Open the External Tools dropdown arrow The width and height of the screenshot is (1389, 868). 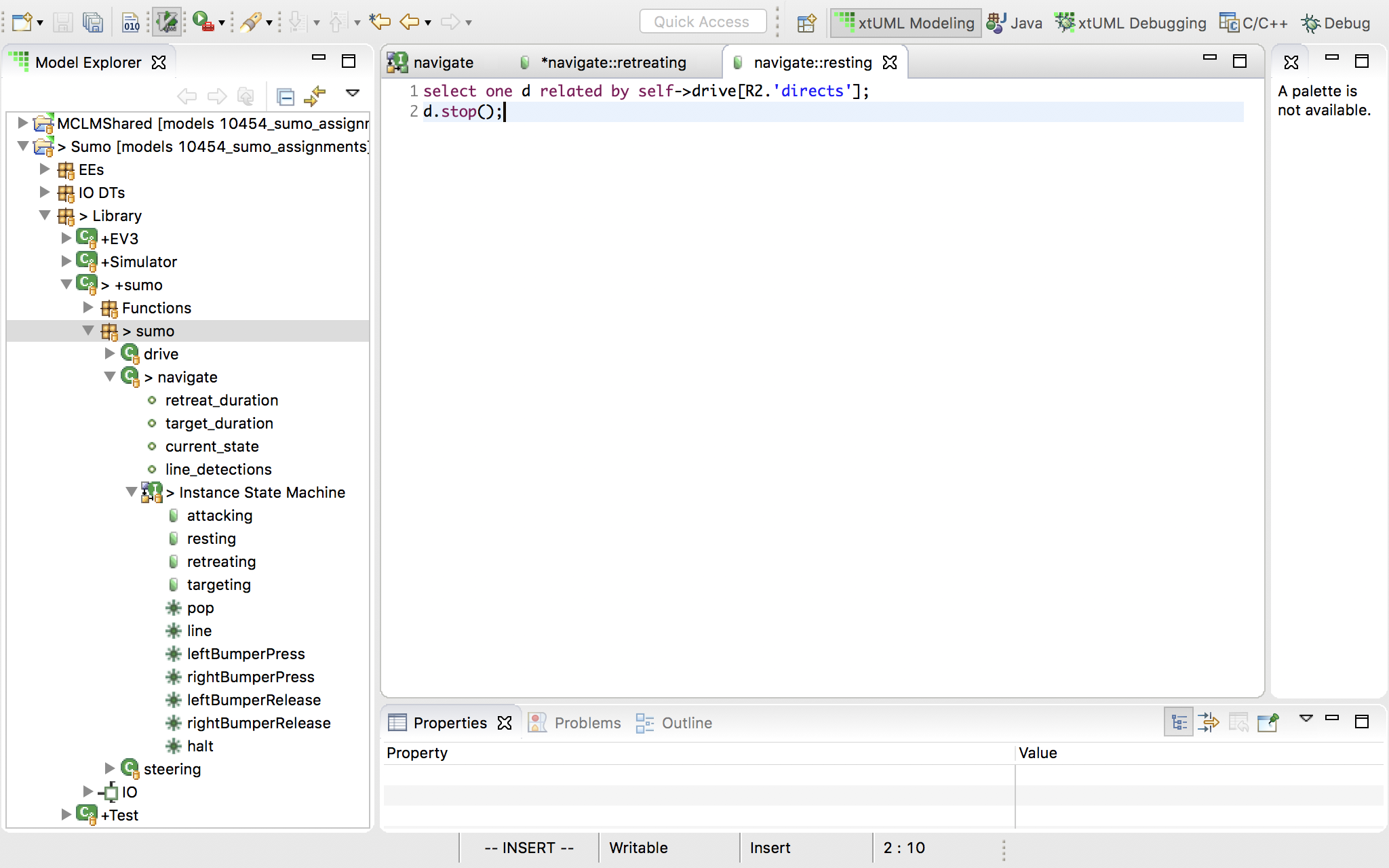point(222,24)
